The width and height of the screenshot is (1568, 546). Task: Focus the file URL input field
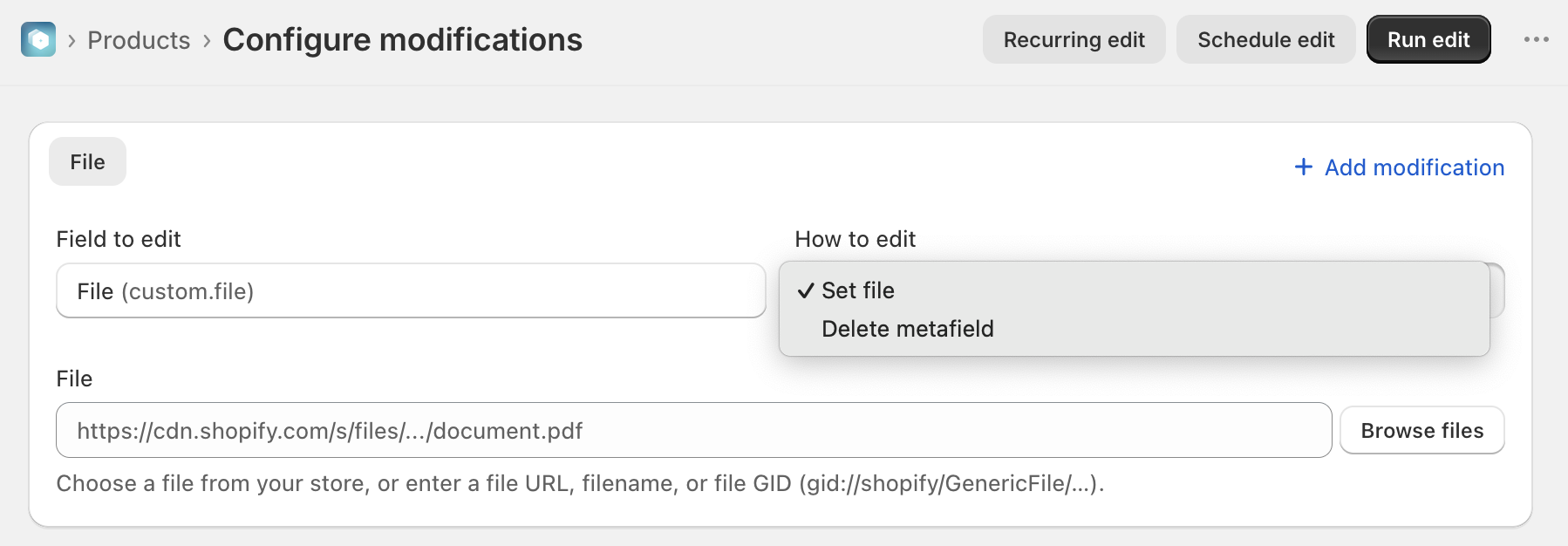(x=693, y=430)
